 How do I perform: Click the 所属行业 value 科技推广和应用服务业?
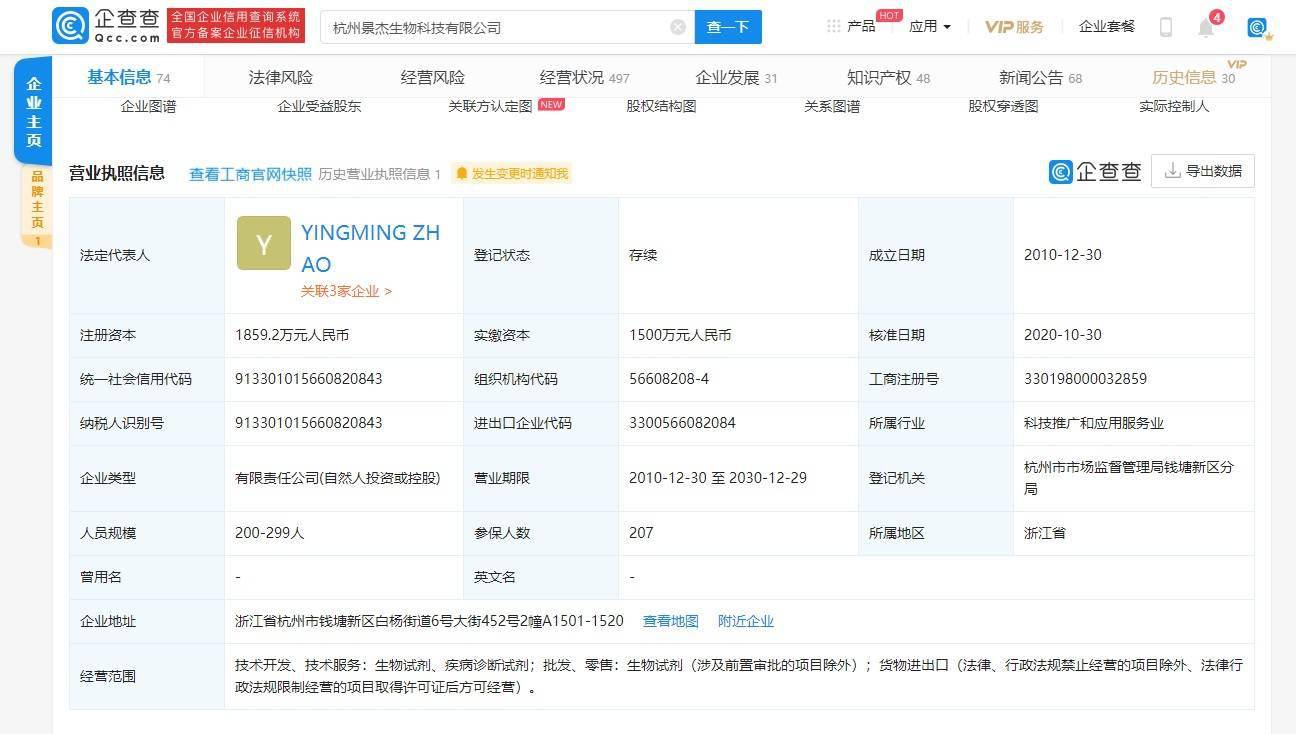click(x=1094, y=423)
